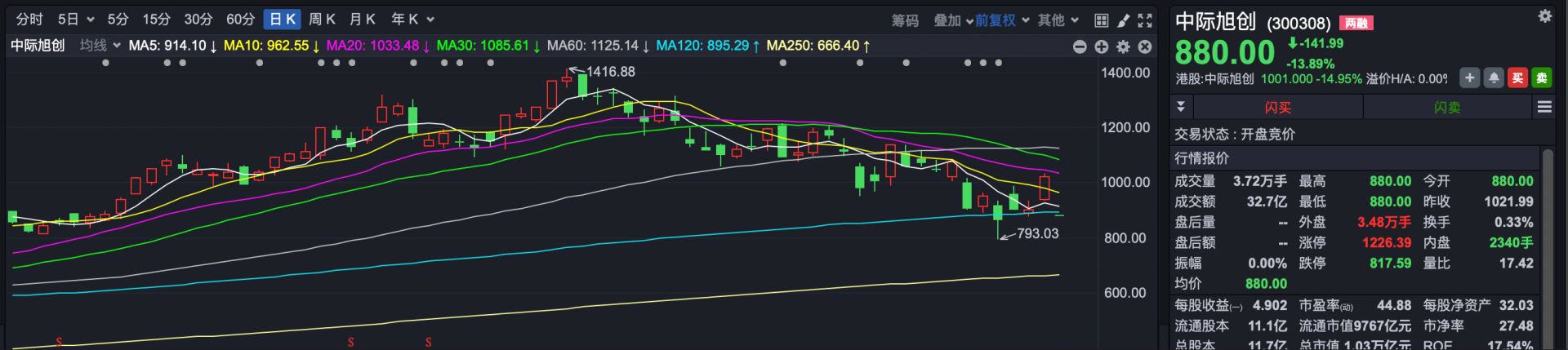Click the 量比 17.42 value
Viewport: 1568px width, 350px height.
coord(1516,263)
